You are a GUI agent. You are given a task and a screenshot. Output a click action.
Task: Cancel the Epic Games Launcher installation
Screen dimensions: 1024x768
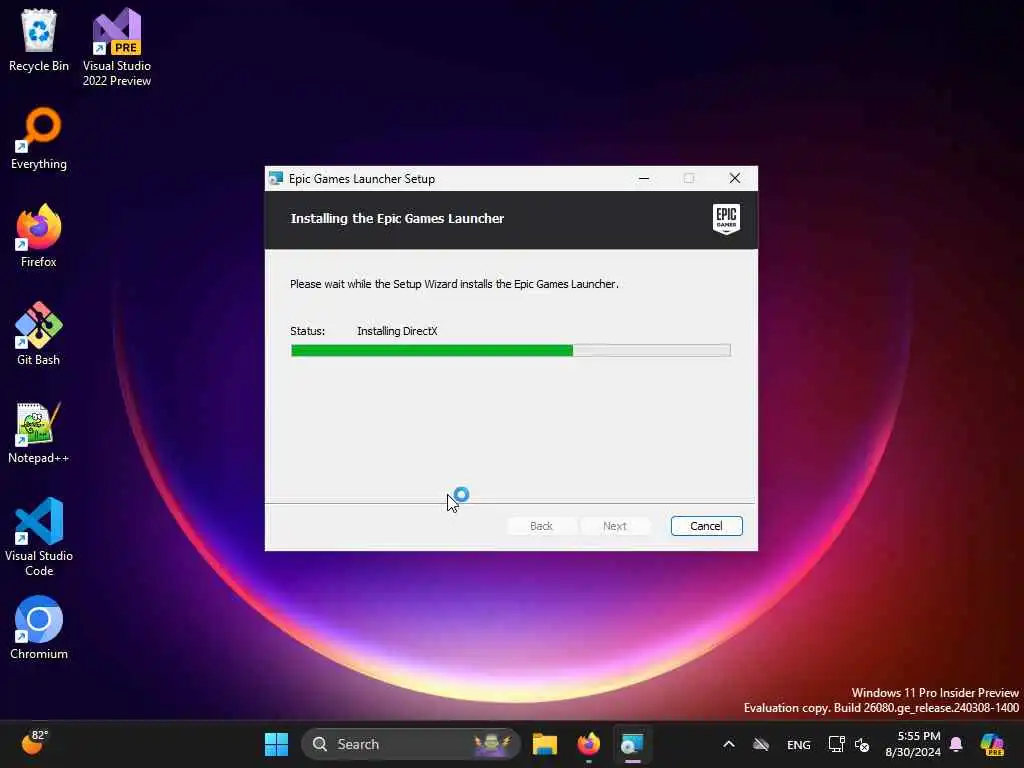tap(707, 526)
